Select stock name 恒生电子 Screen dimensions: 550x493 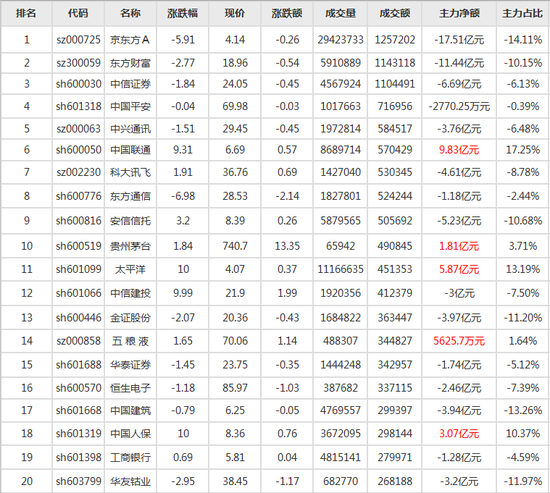[130, 388]
